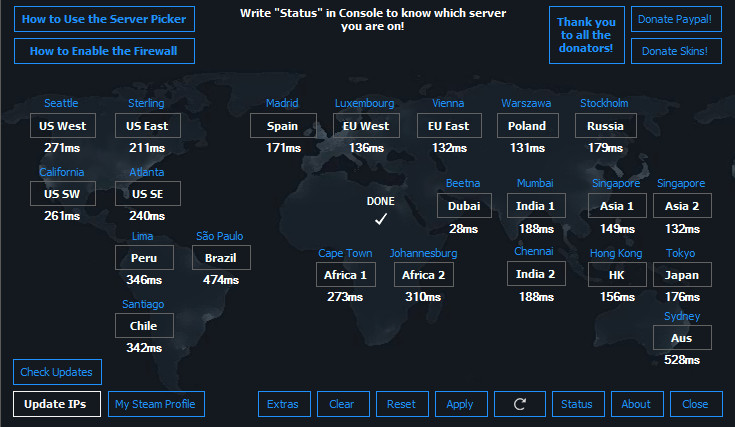Screen dimensions: 735x427
Task: Click the Seattle location label
Action: pos(61,103)
